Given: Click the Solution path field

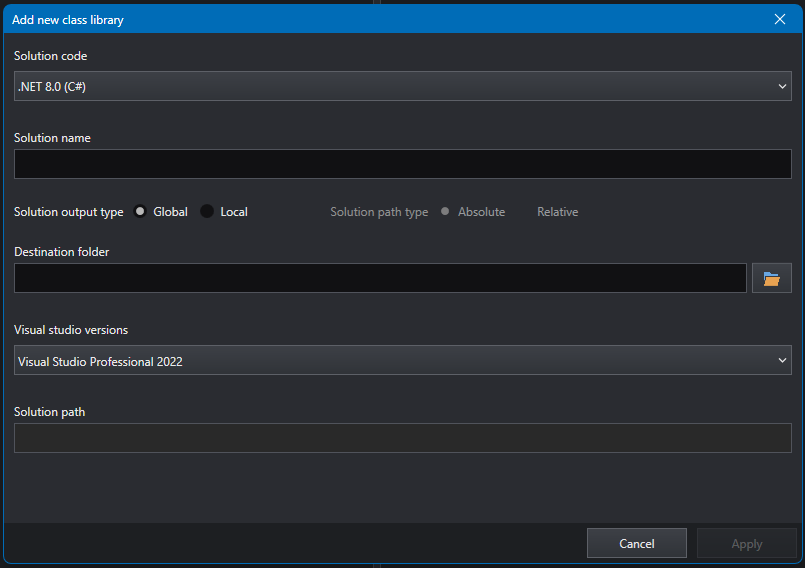Looking at the screenshot, I should click(x=402, y=438).
